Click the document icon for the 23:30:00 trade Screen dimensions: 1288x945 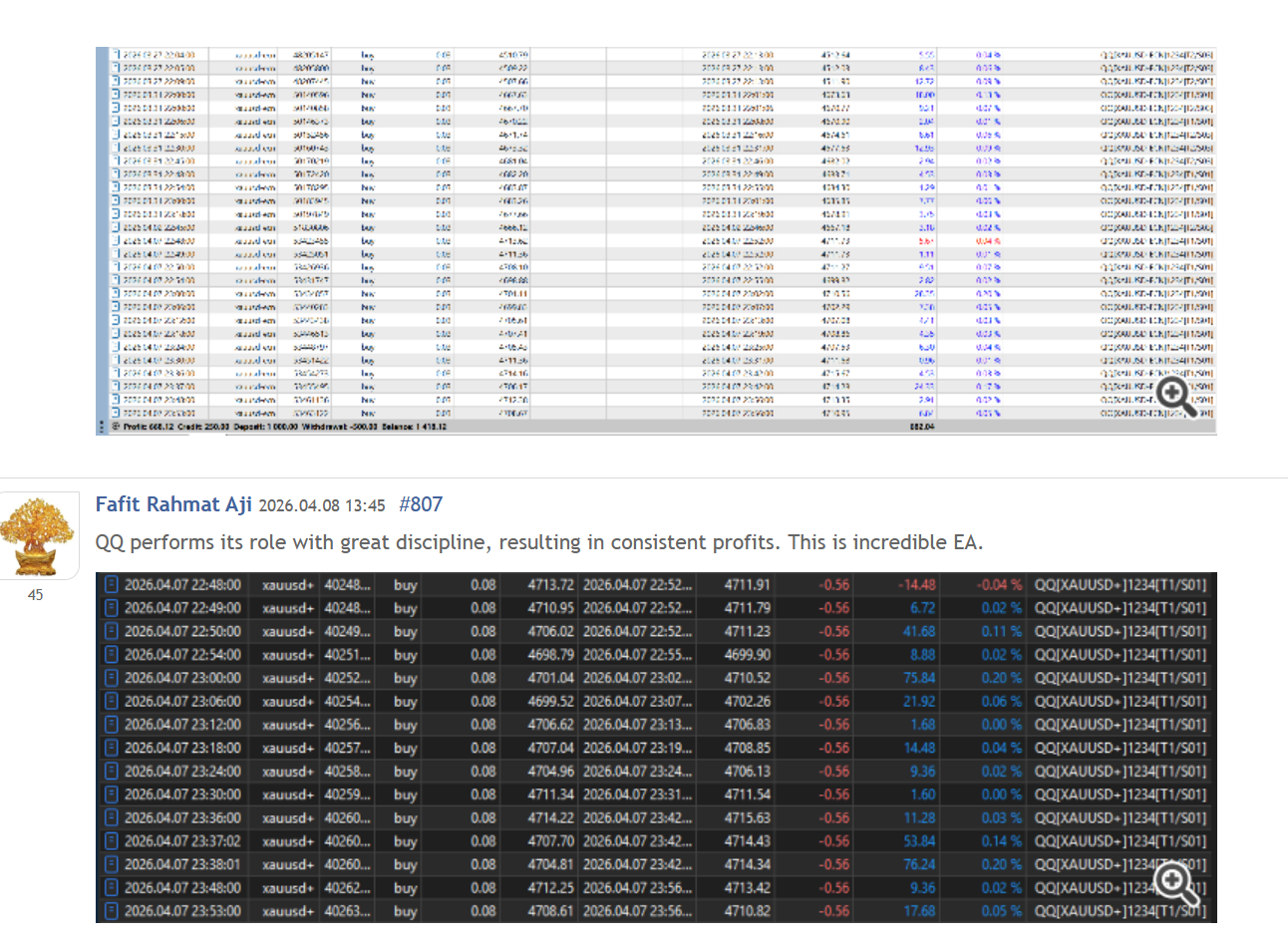[112, 794]
